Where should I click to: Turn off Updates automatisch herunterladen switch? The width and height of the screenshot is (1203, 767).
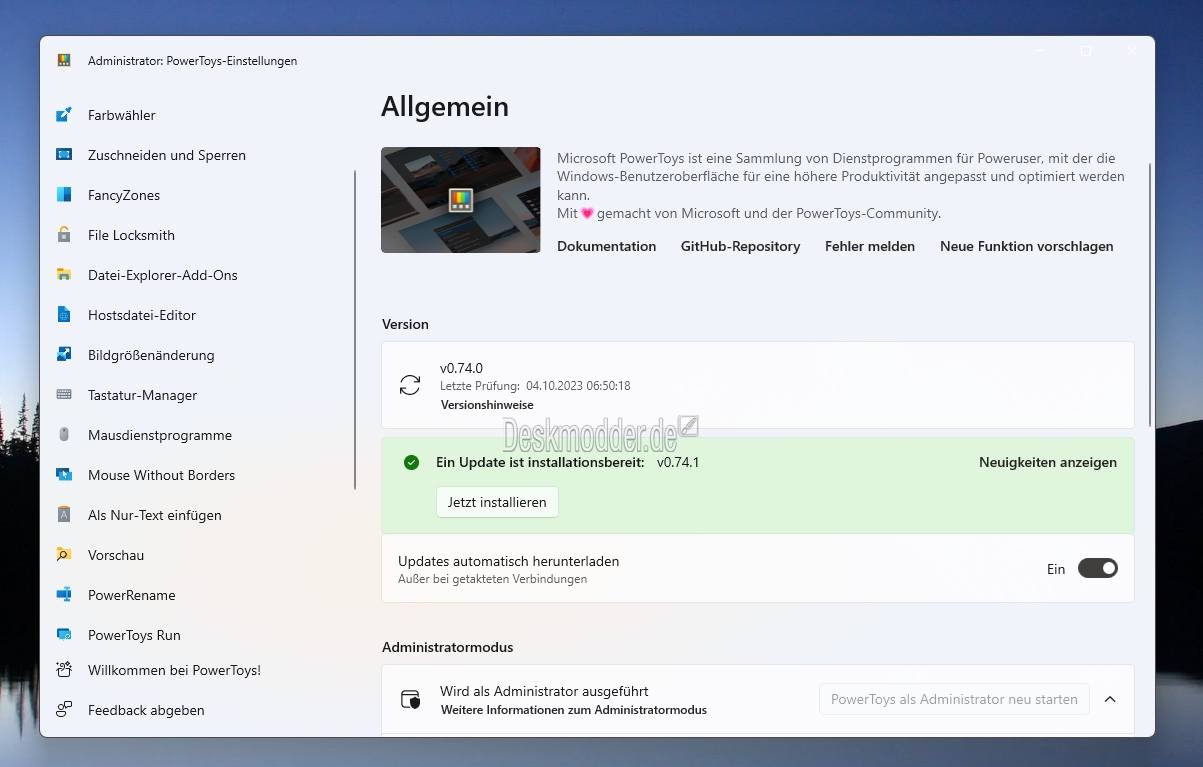pos(1098,568)
